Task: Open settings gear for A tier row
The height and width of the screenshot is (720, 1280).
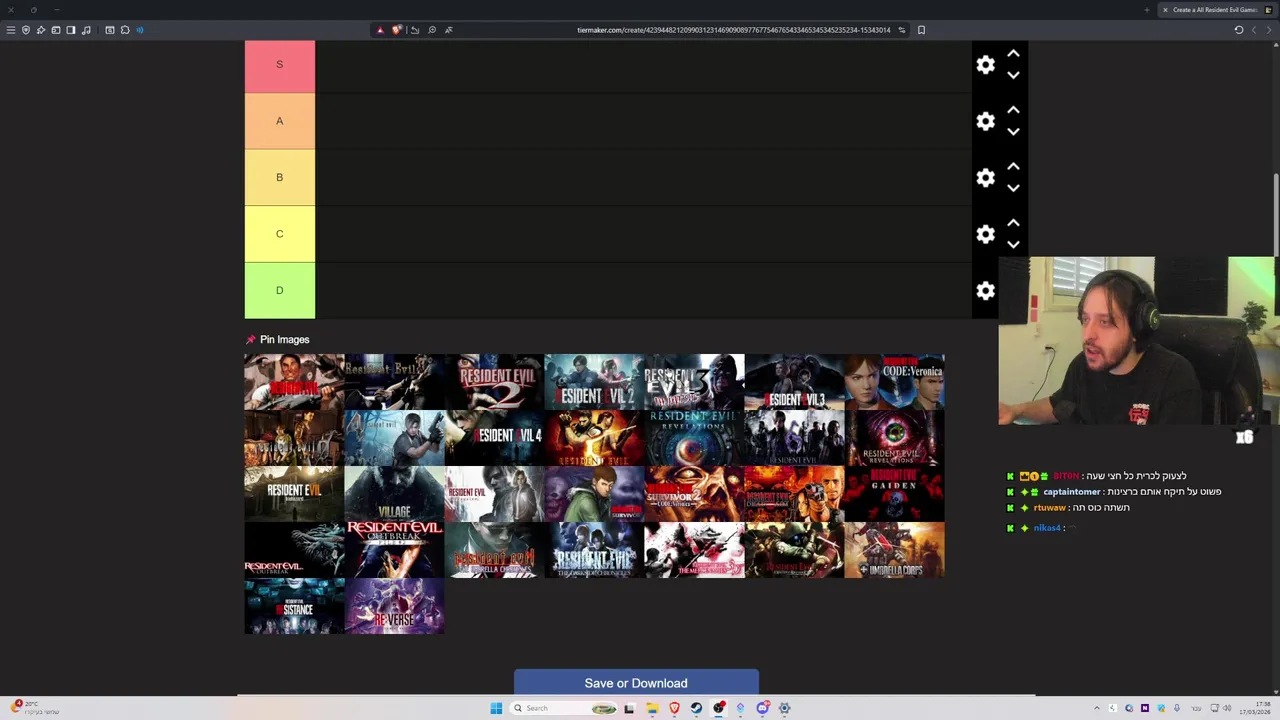Action: pos(985,121)
